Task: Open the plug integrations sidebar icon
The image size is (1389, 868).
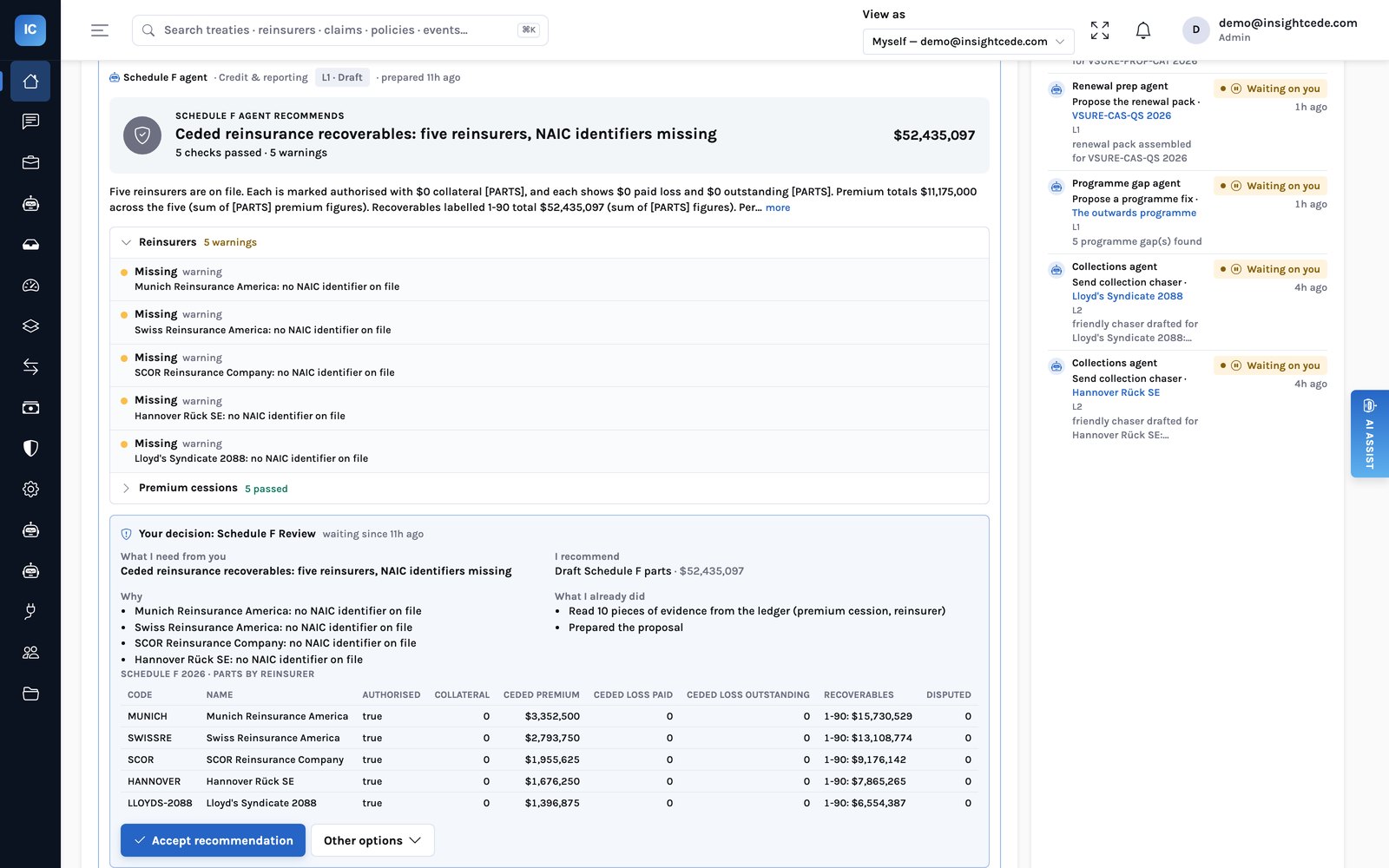Action: (x=30, y=612)
